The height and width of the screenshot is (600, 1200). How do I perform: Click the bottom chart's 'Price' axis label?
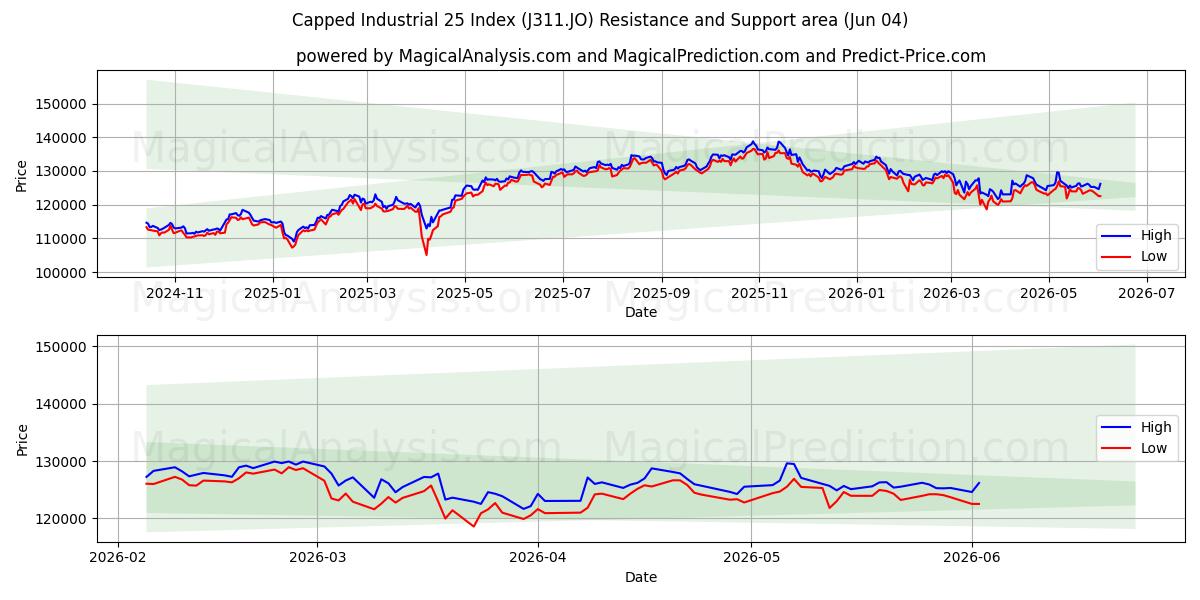[22, 439]
